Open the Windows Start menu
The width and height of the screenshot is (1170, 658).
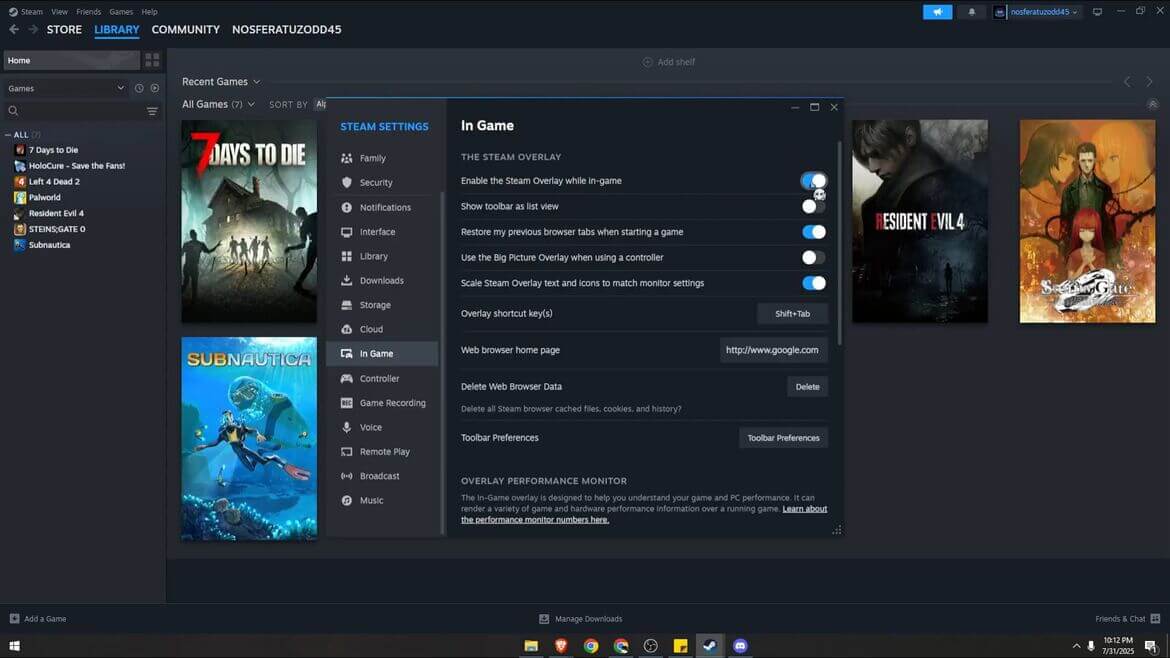[14, 645]
